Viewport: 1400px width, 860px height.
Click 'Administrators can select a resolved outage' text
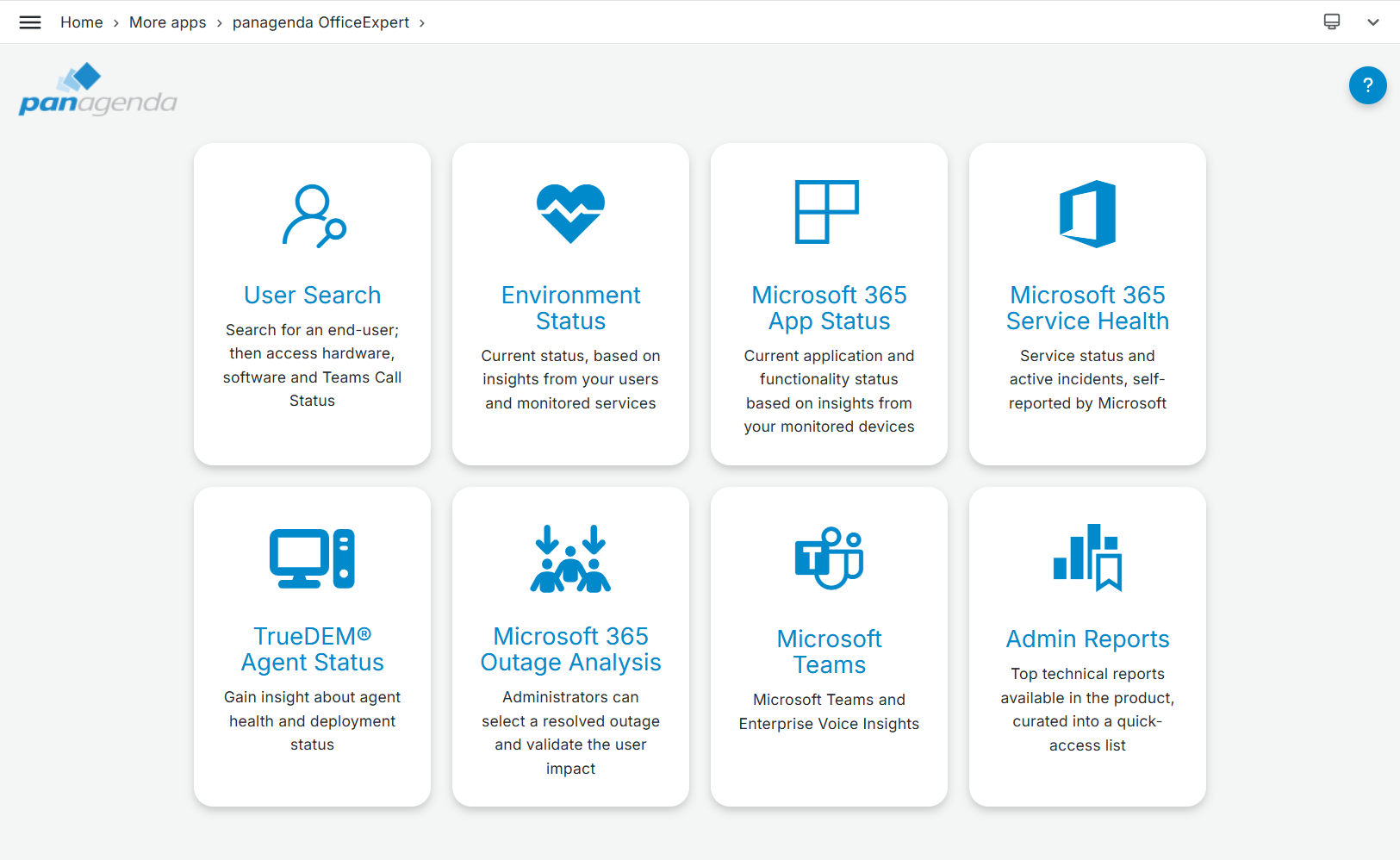[x=570, y=732]
